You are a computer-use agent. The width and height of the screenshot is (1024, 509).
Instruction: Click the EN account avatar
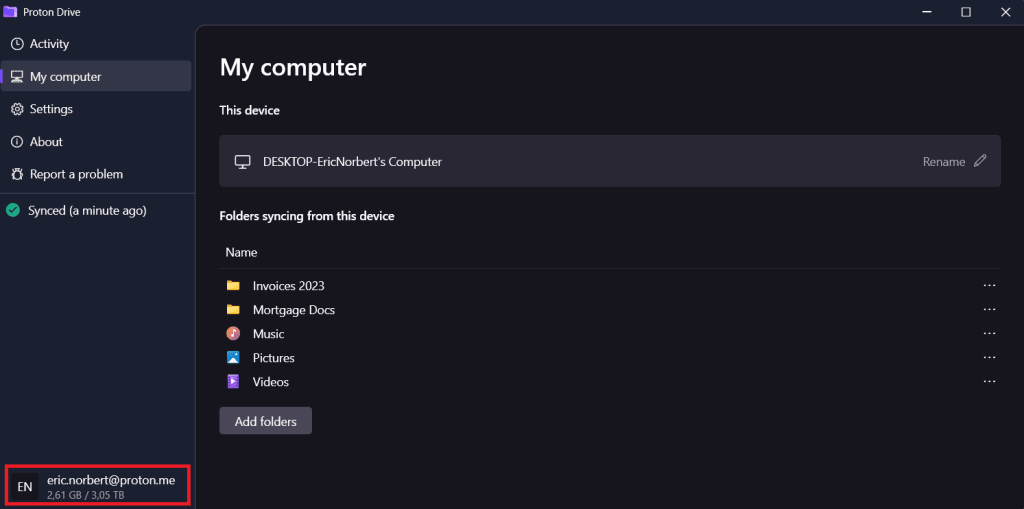pos(25,486)
